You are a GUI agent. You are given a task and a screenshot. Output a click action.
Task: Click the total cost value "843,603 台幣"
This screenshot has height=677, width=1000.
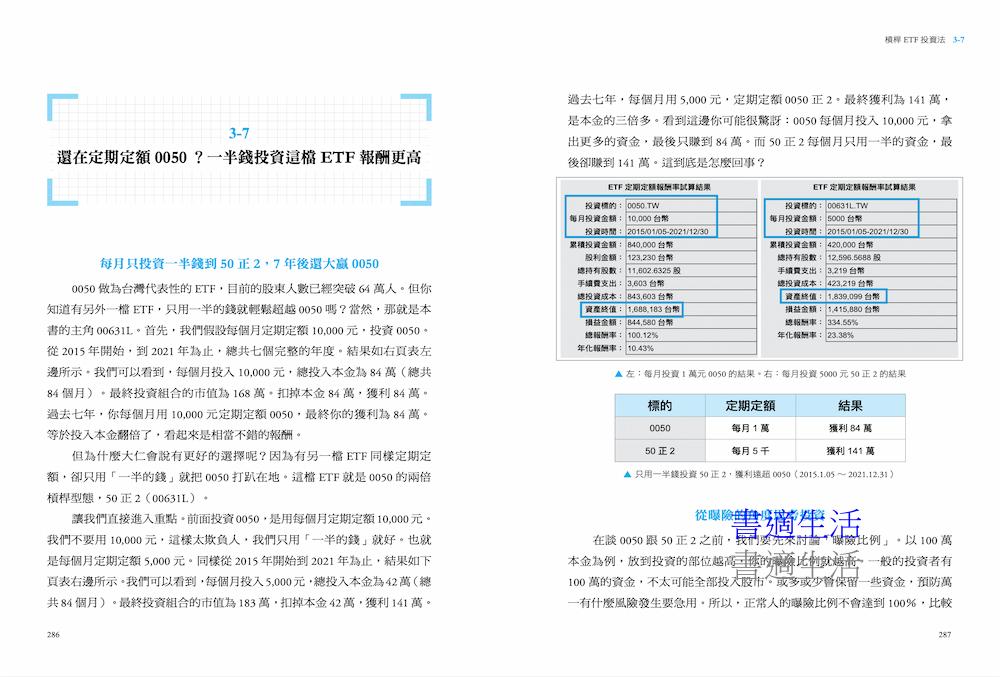pos(650,296)
